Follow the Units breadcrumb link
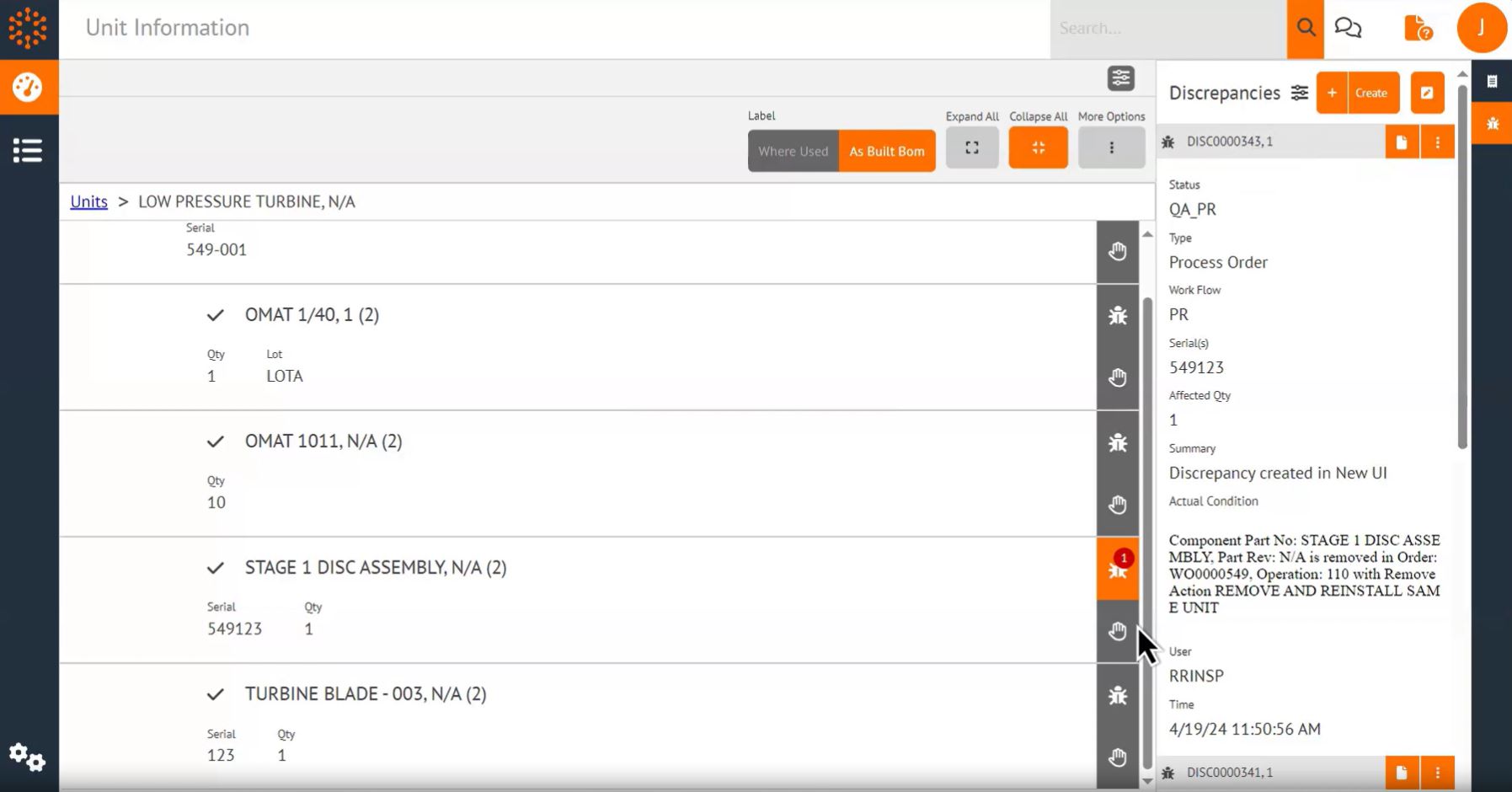 point(88,201)
